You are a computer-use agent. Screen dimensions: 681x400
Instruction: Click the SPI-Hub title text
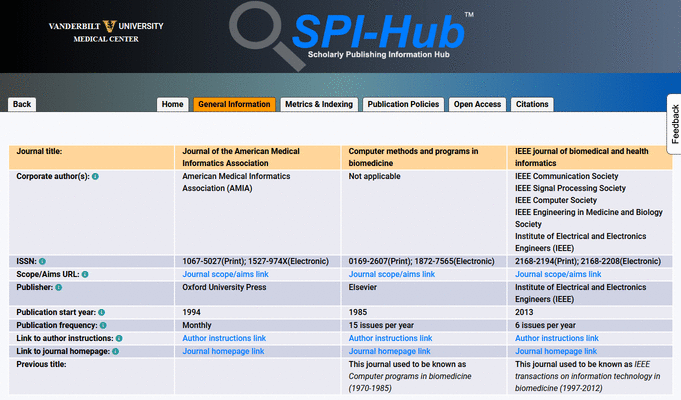click(x=379, y=32)
